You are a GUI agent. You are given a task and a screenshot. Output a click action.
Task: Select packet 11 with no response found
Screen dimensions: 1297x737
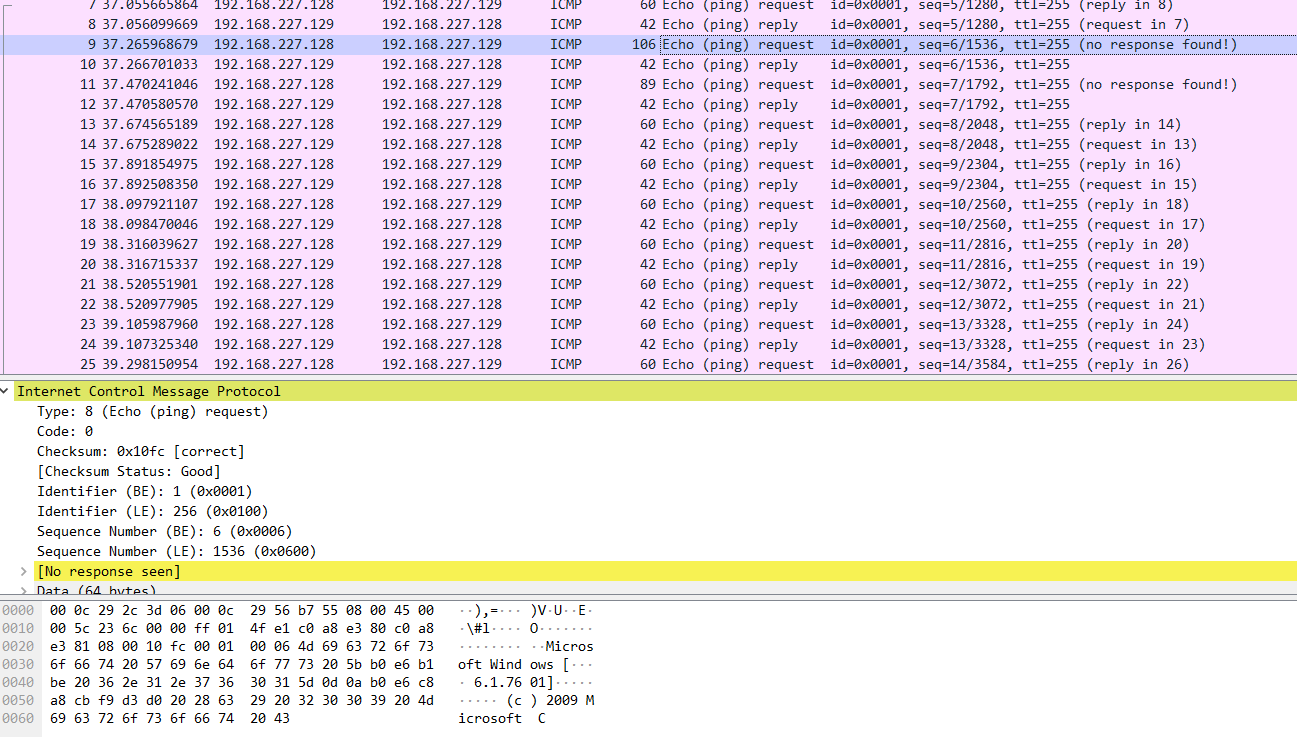point(648,84)
